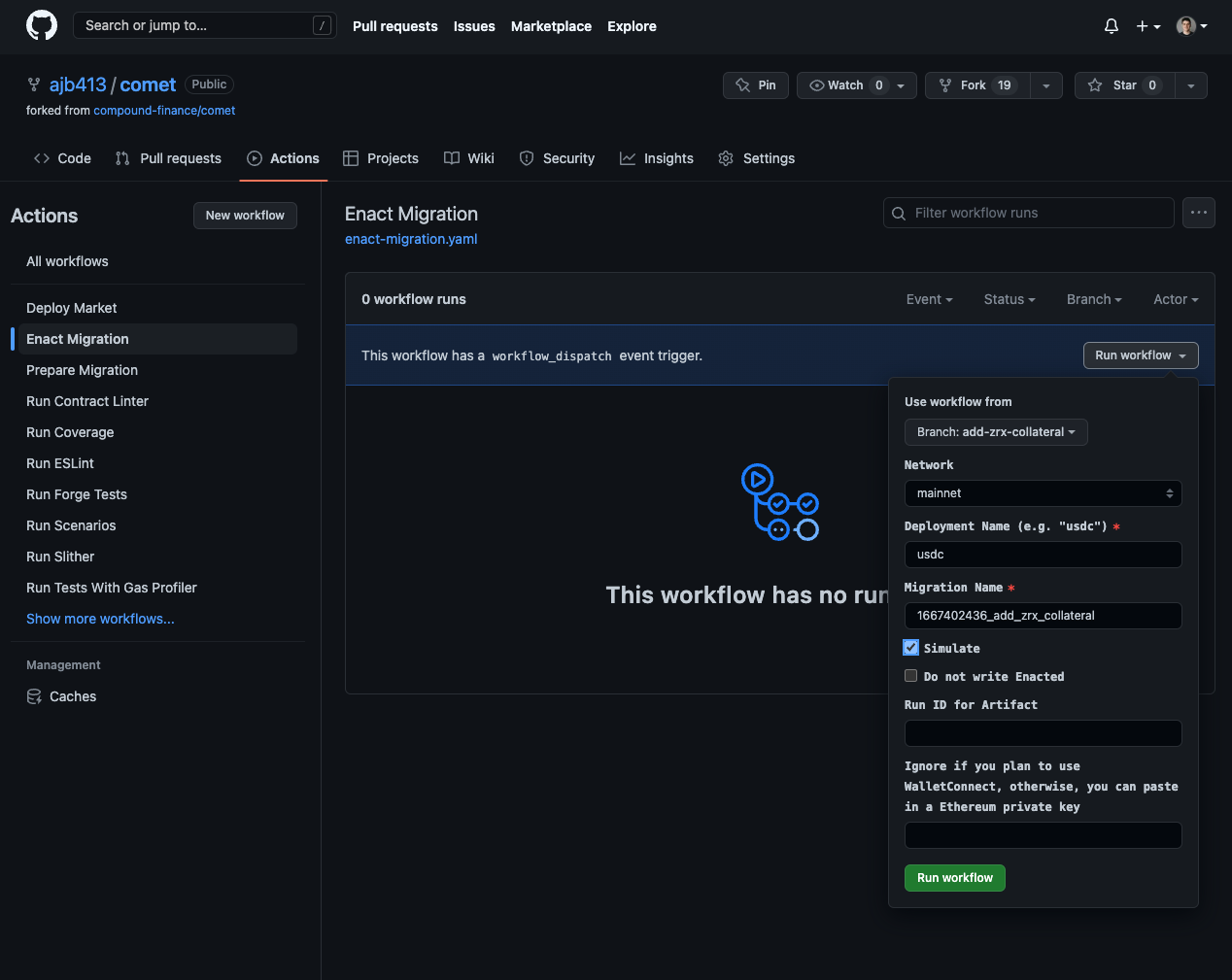
Task: Select the Run ESLint workflow
Action: [x=157, y=463]
